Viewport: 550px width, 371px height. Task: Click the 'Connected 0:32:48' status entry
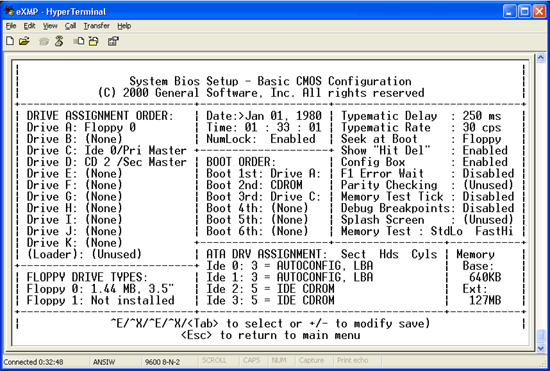[x=34, y=362]
